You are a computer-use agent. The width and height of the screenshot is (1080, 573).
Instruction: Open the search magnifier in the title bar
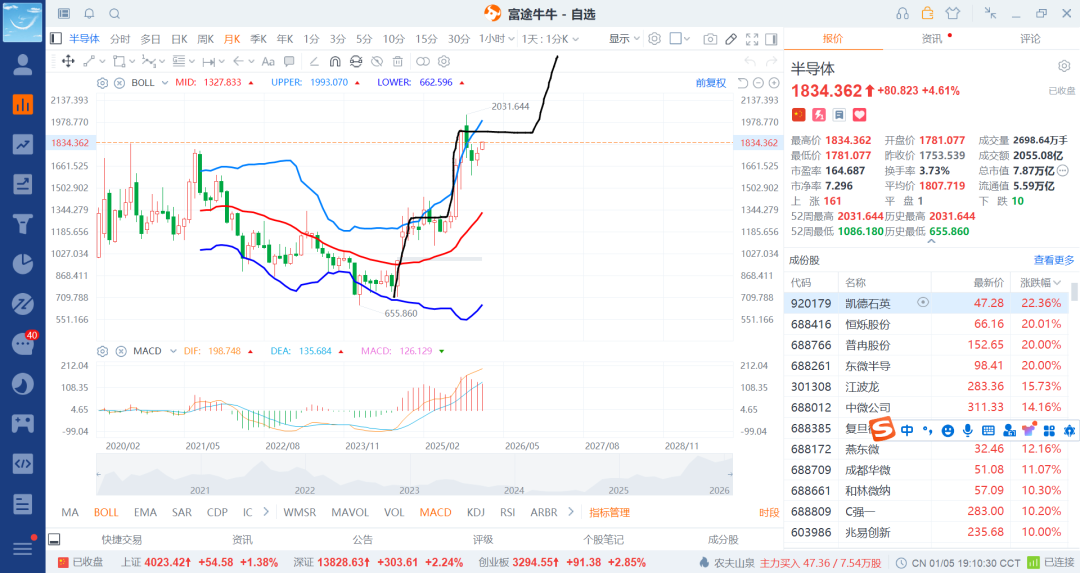[114, 13]
